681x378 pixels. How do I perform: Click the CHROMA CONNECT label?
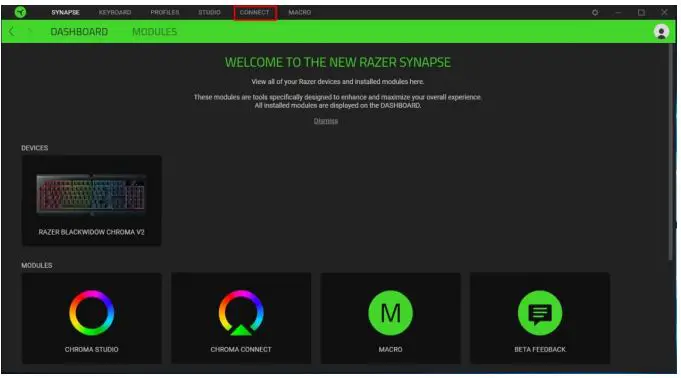pyautogui.click(x=241, y=349)
